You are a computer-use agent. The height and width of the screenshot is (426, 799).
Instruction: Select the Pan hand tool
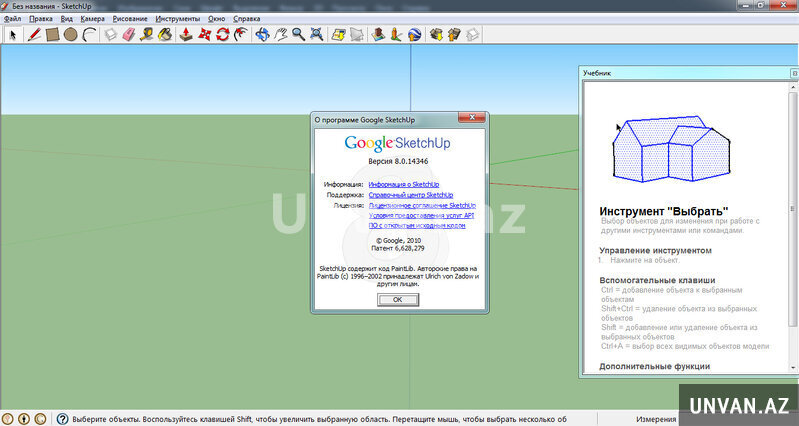pyautogui.click(x=281, y=34)
